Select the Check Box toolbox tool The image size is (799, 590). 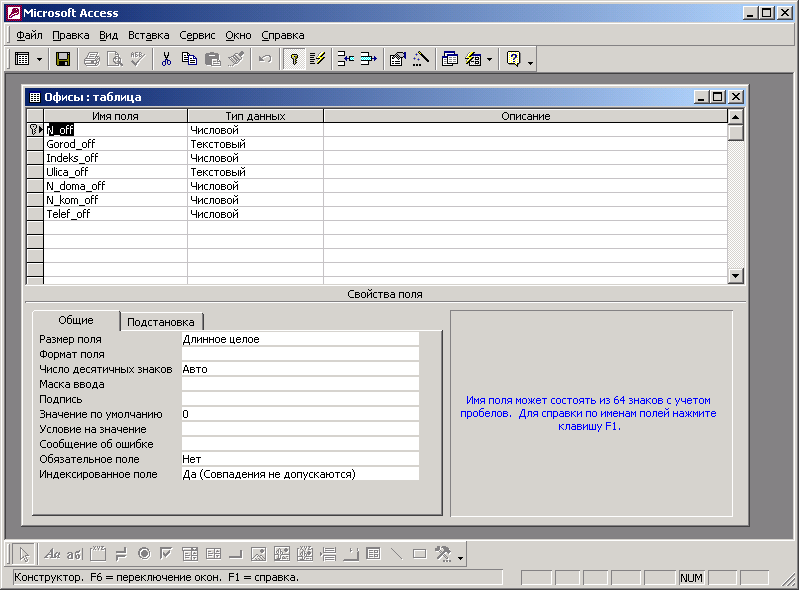(167, 554)
